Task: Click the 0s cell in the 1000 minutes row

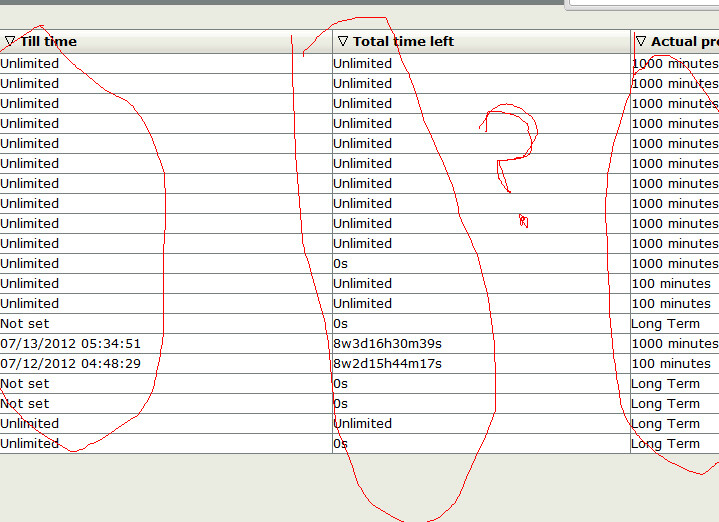Action: 481,264
